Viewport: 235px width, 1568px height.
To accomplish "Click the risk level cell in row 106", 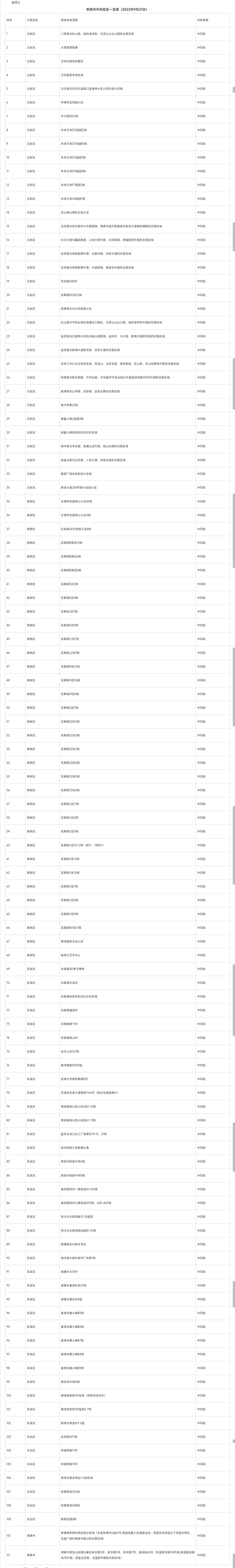I will (202, 1478).
